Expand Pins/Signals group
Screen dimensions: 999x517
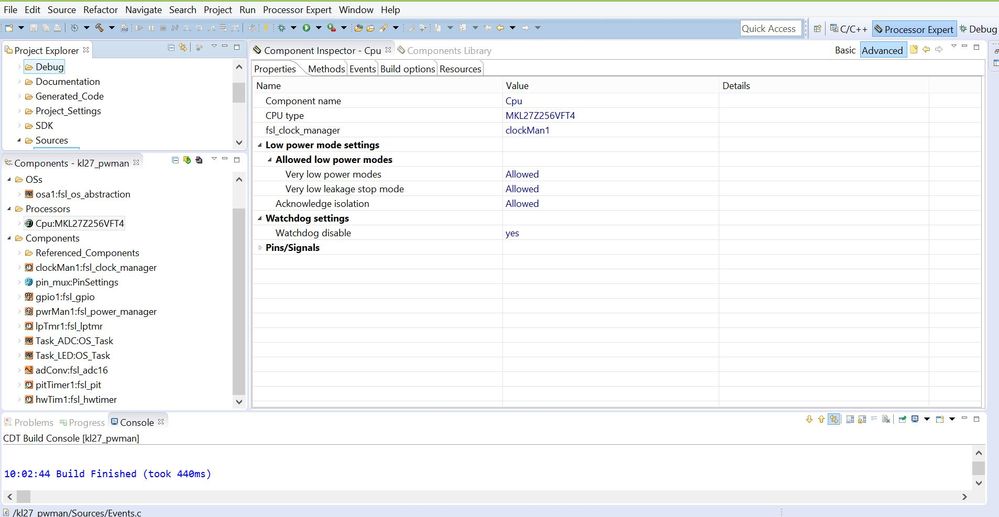click(259, 248)
